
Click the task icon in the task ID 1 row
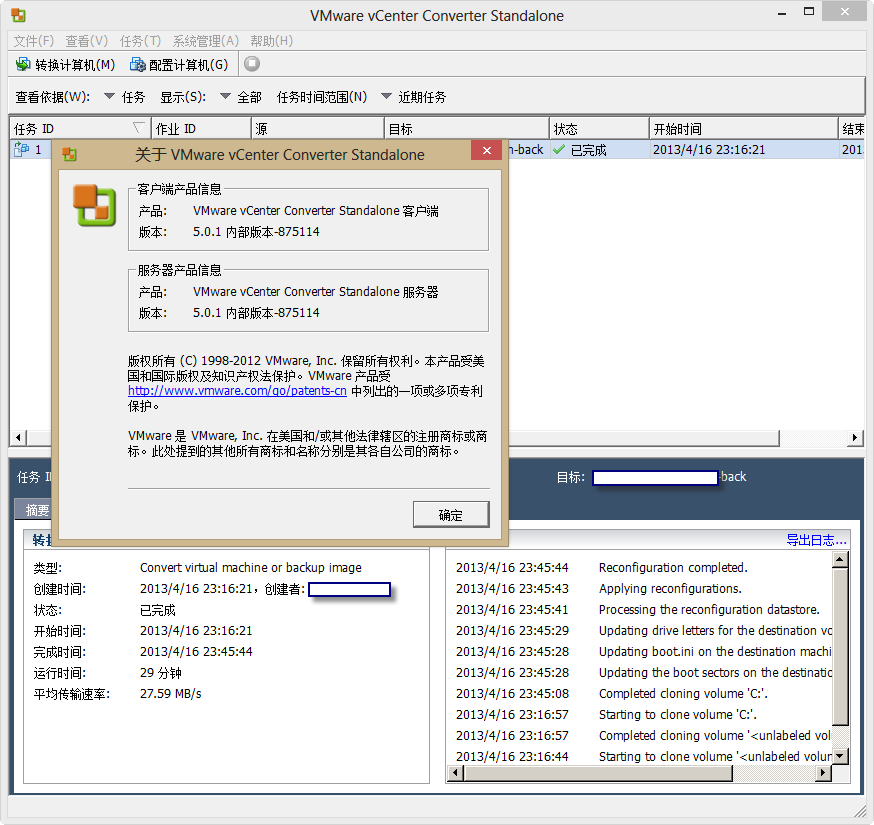tap(21, 149)
